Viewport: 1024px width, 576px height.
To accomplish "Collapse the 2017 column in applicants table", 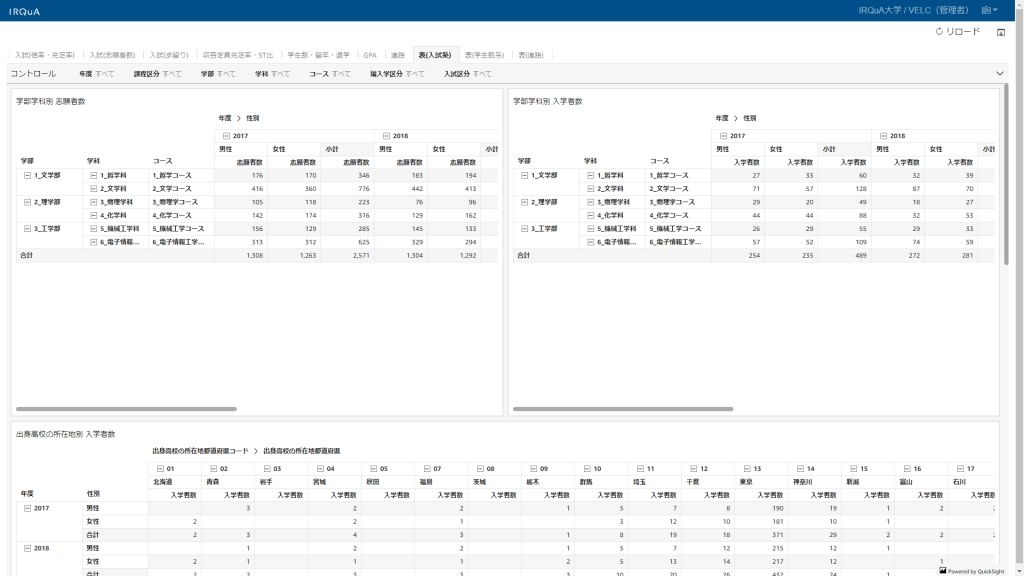I will pyautogui.click(x=227, y=136).
